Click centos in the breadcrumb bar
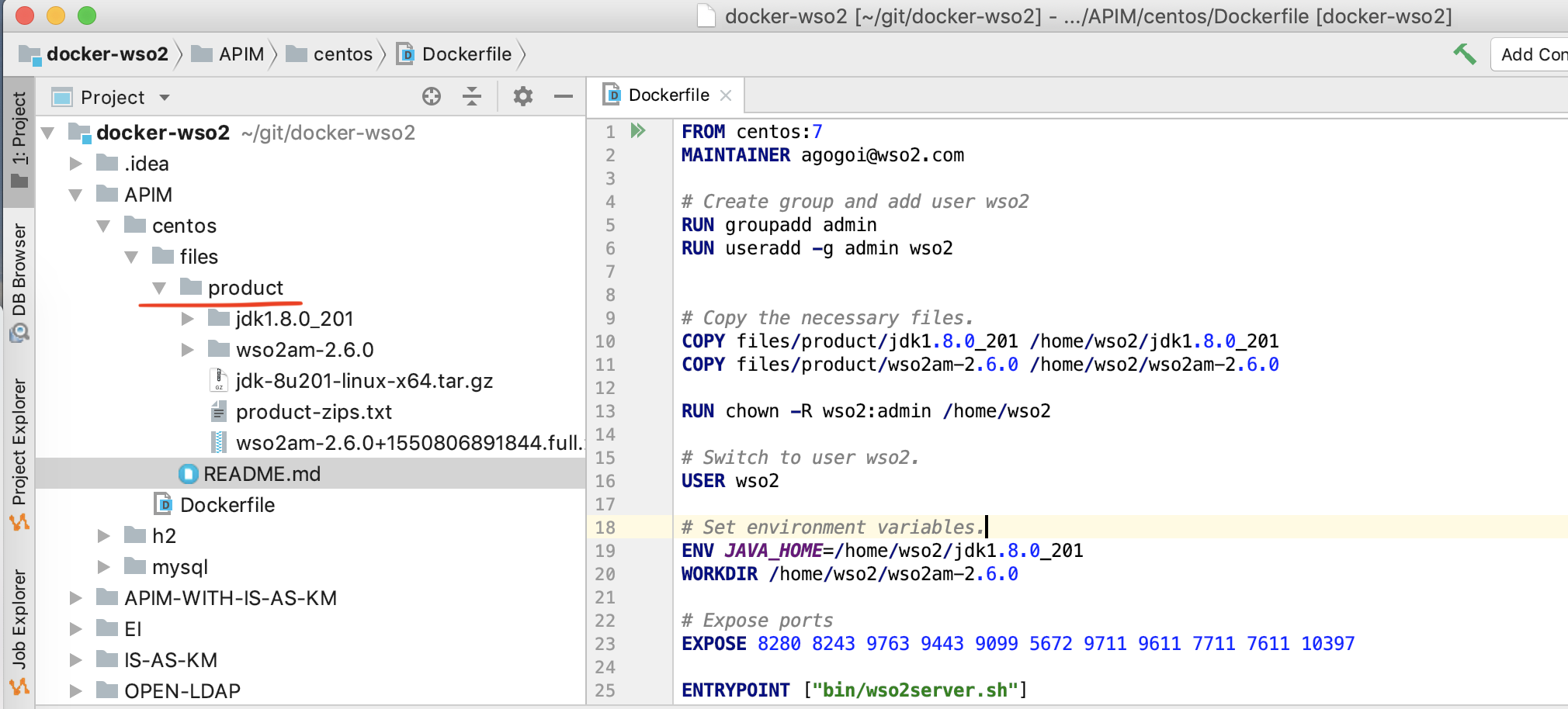This screenshot has width=1568, height=709. point(343,54)
